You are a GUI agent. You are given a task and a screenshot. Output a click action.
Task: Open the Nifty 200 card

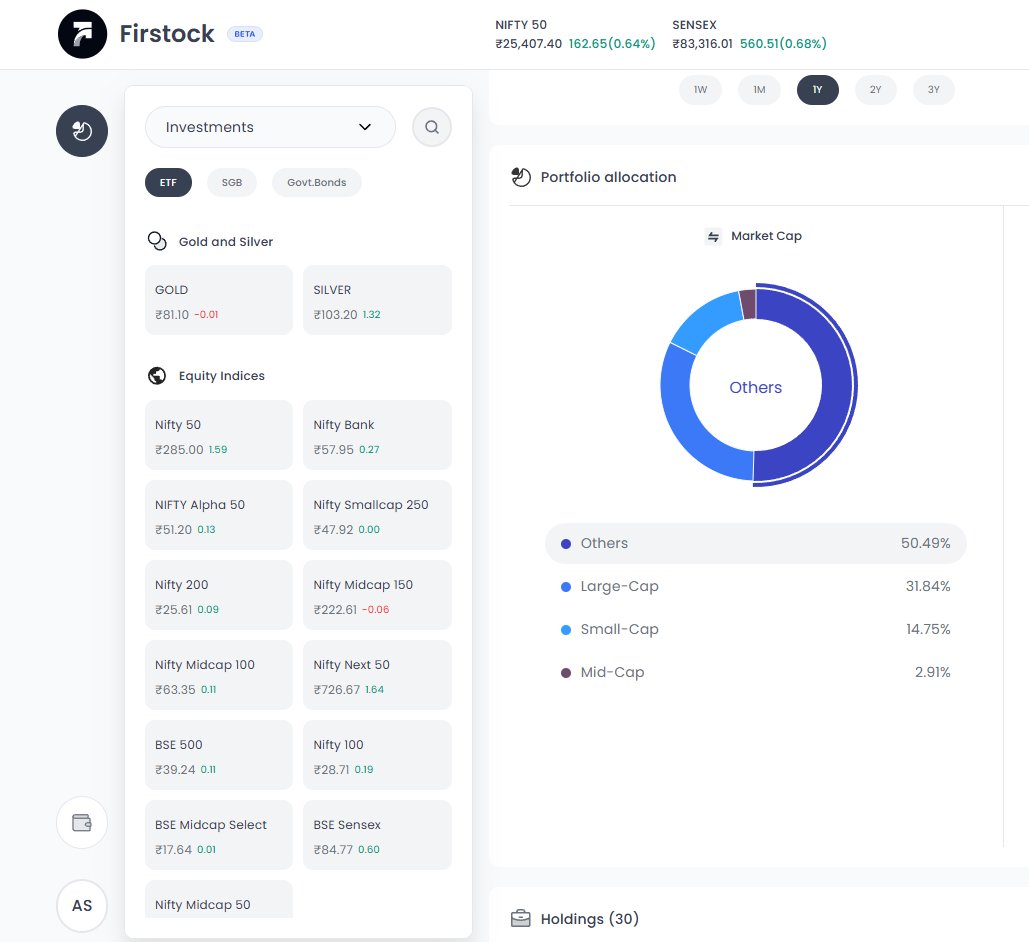[x=219, y=595]
